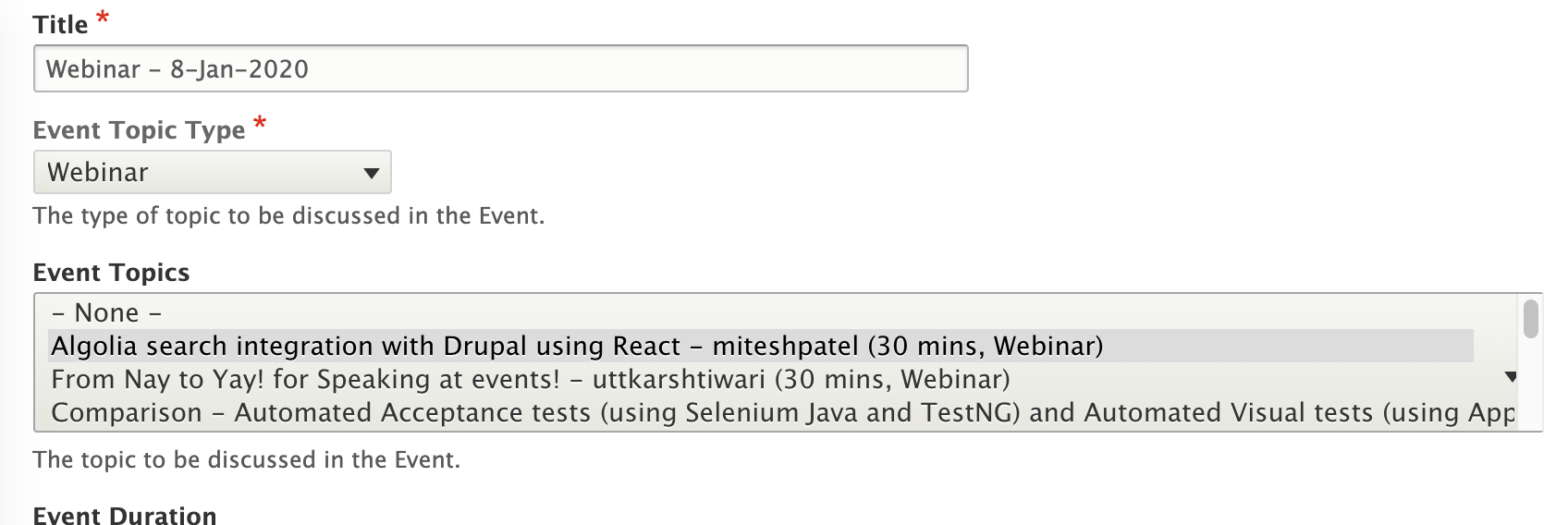Open the Event Topic Type dropdown

(x=212, y=172)
